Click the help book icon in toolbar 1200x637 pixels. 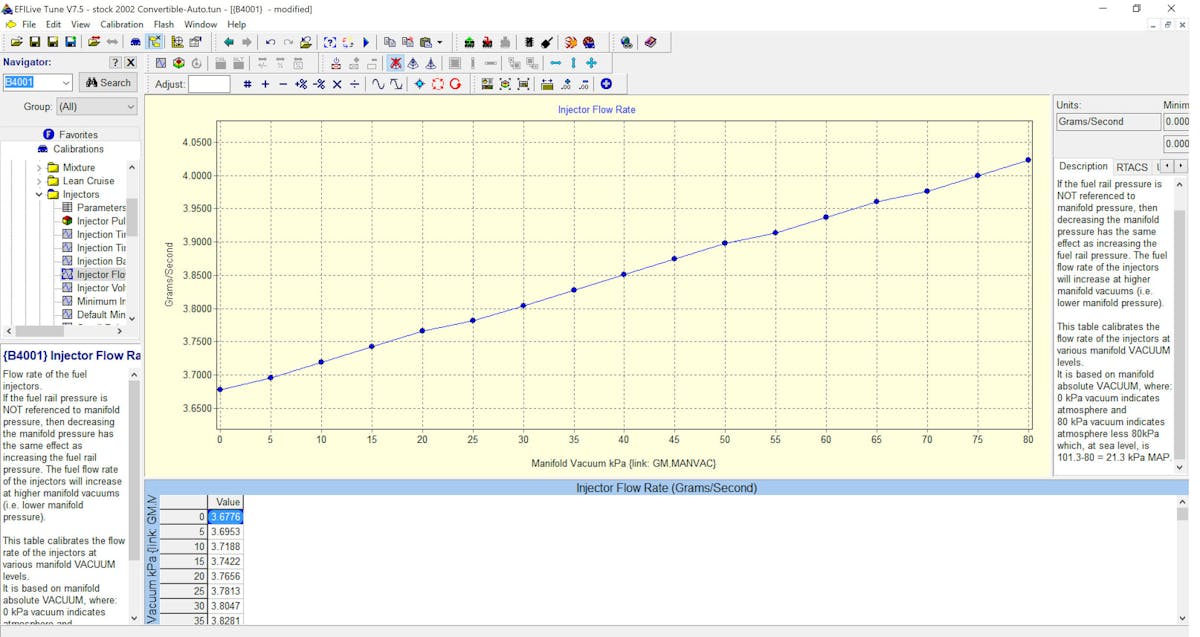tap(651, 42)
